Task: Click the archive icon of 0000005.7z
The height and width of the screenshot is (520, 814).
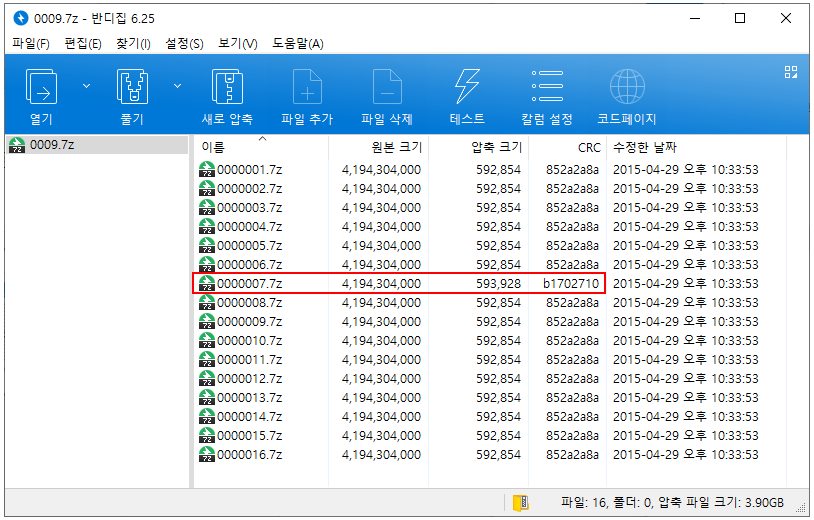Action: pos(207,245)
